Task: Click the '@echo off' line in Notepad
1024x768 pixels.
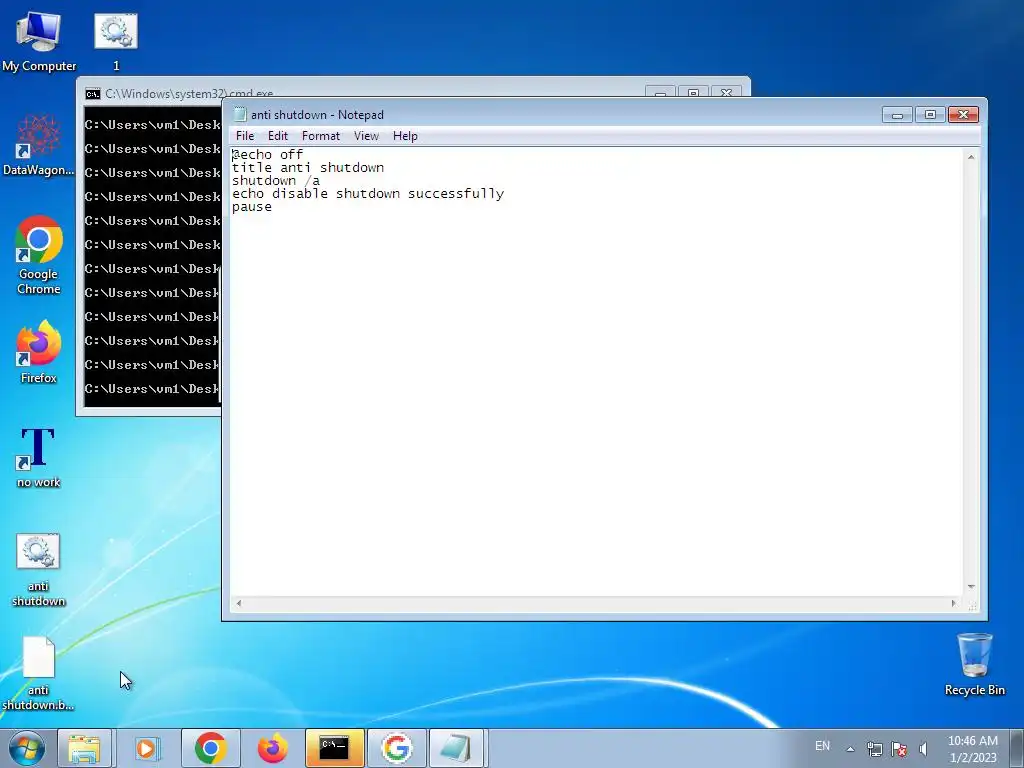Action: click(268, 155)
